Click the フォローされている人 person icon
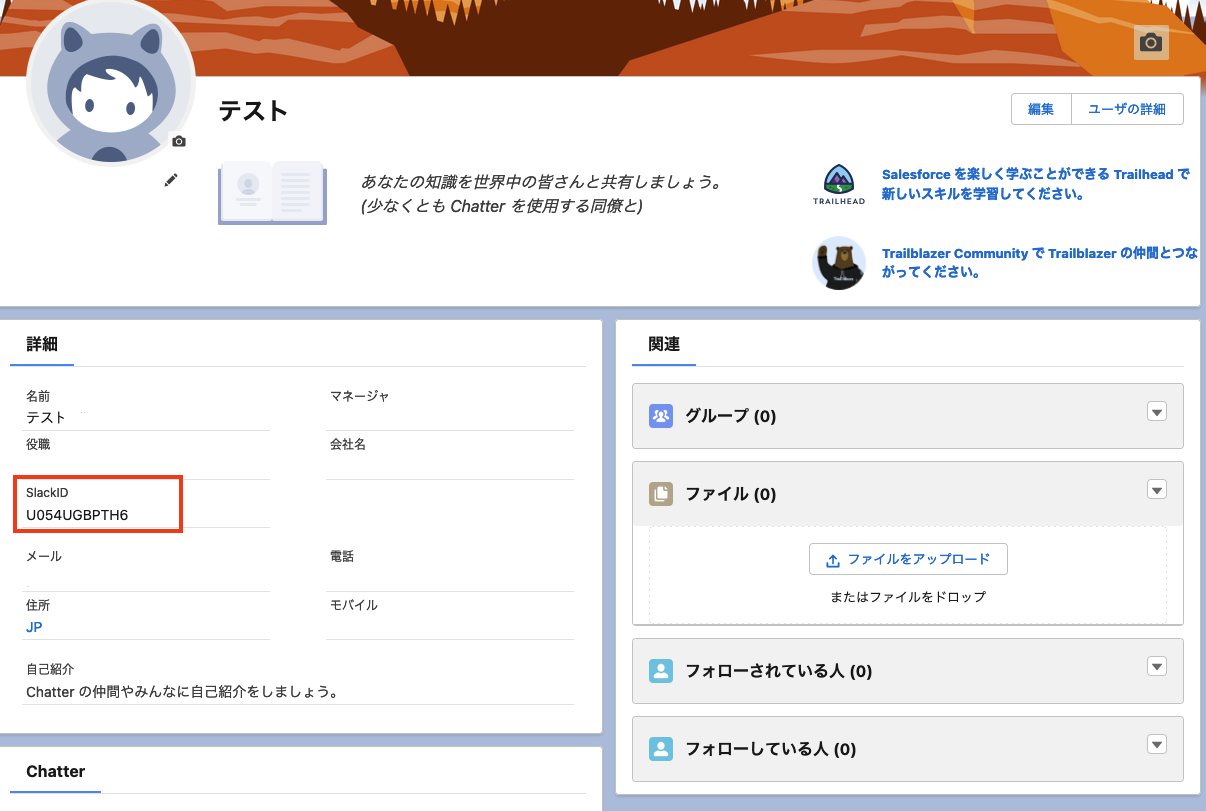The width and height of the screenshot is (1206, 811). coord(661,670)
